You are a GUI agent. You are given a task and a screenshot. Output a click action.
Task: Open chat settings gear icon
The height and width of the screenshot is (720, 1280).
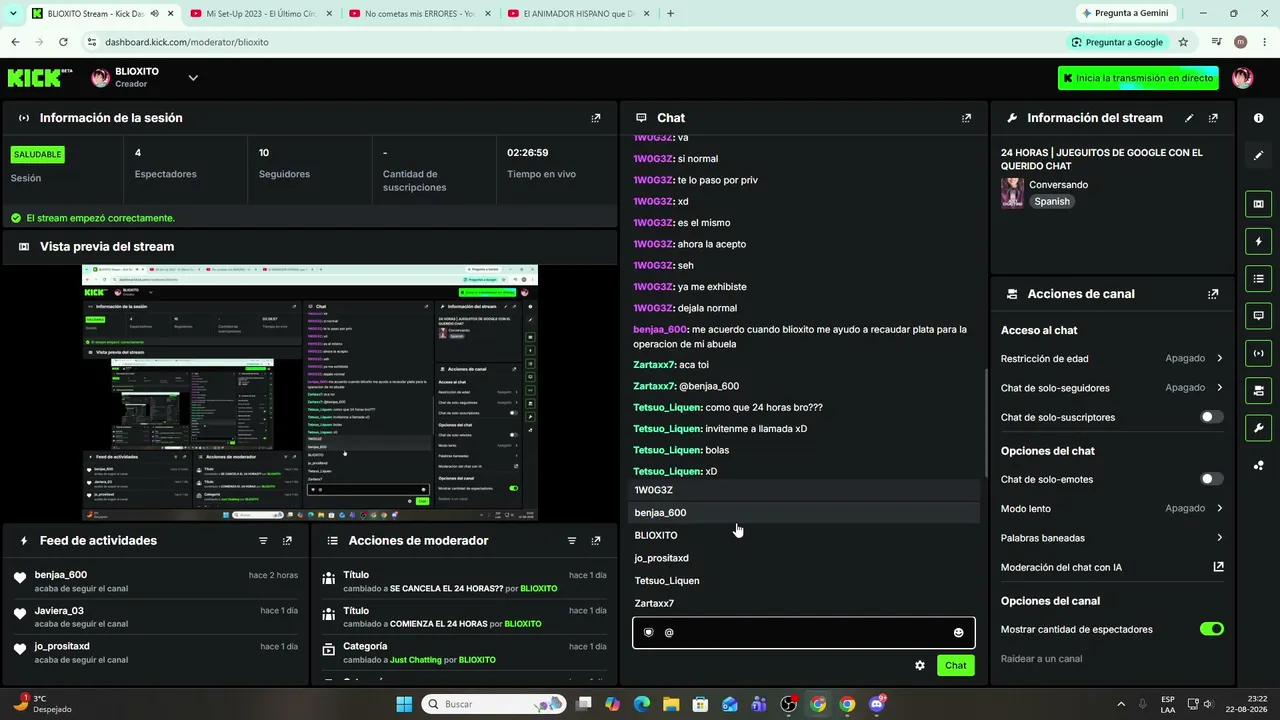click(x=920, y=666)
